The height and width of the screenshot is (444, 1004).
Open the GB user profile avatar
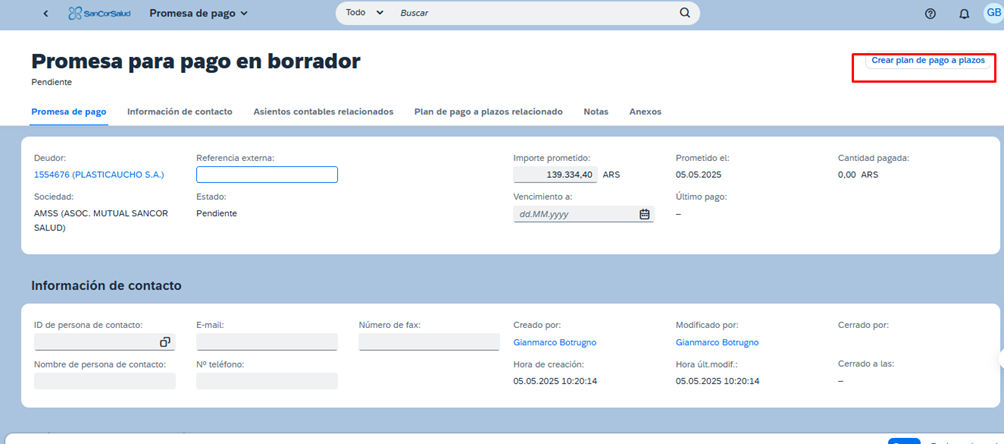[x=993, y=13]
